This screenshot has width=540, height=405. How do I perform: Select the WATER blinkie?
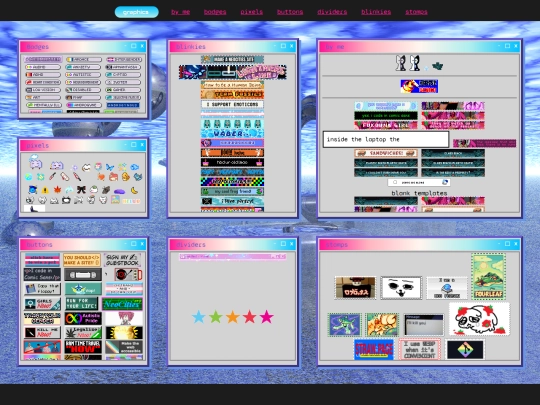tap(232, 133)
